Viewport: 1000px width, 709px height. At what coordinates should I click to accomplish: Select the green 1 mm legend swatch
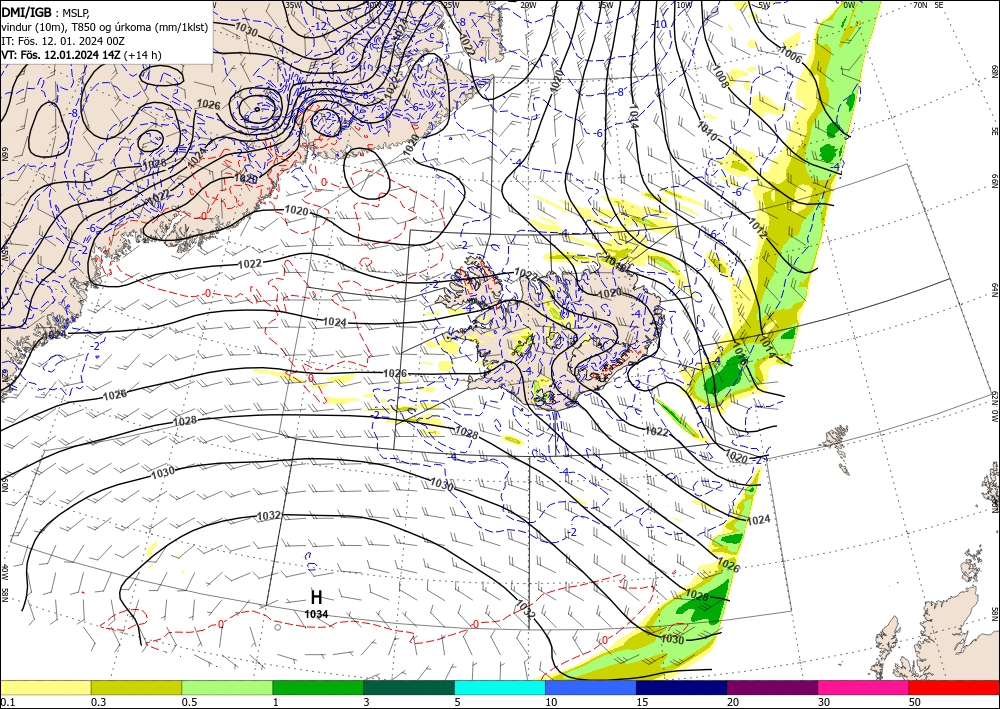point(318,687)
